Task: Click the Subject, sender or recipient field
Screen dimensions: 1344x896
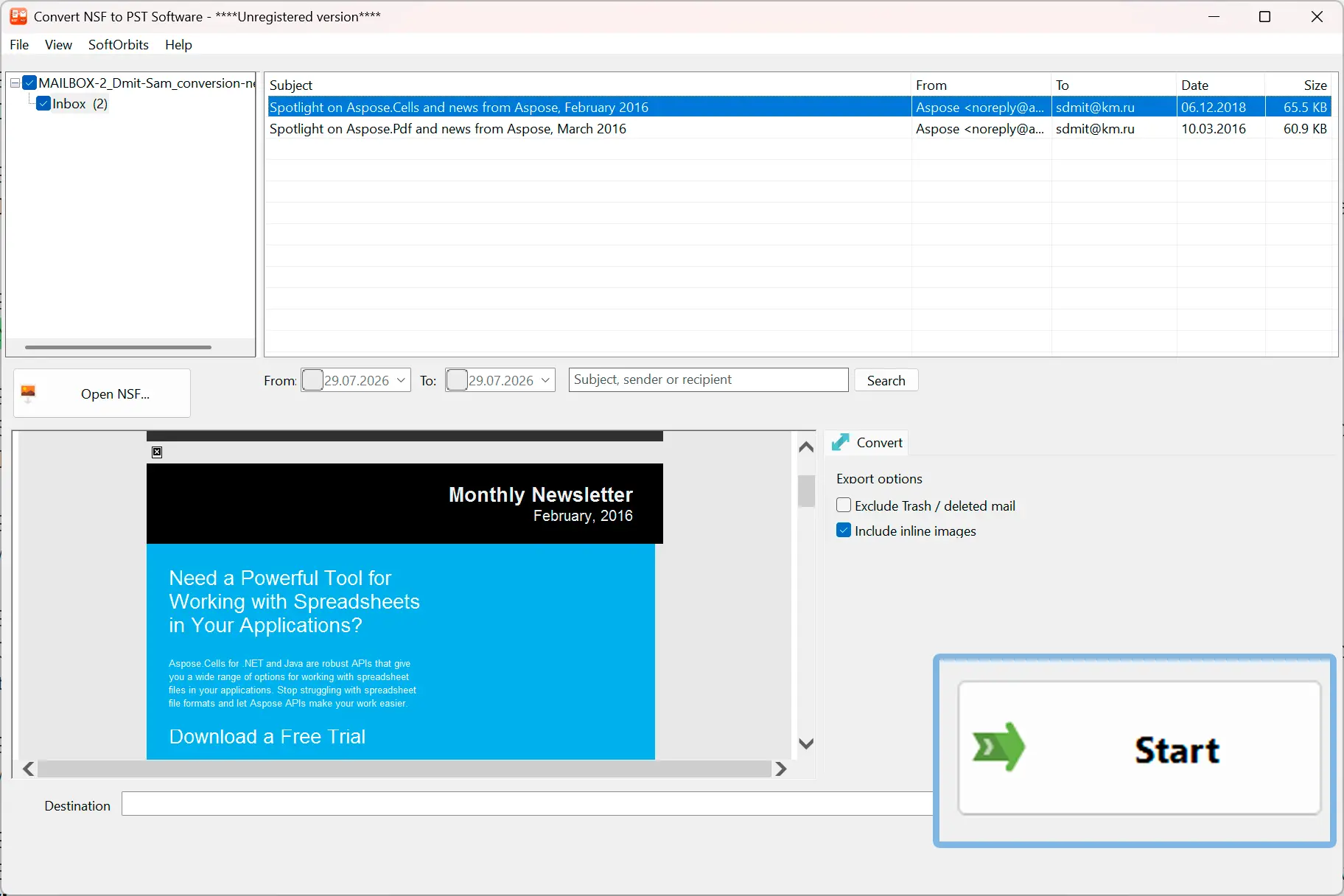Action: pos(708,379)
